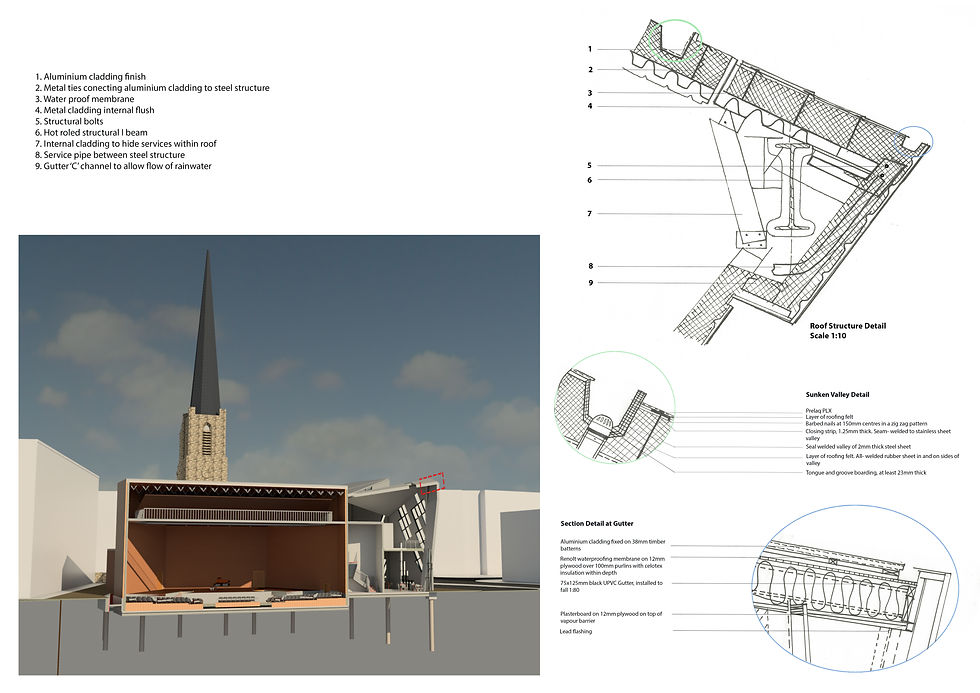Select callout number 7 beside roof detail

coord(589,214)
